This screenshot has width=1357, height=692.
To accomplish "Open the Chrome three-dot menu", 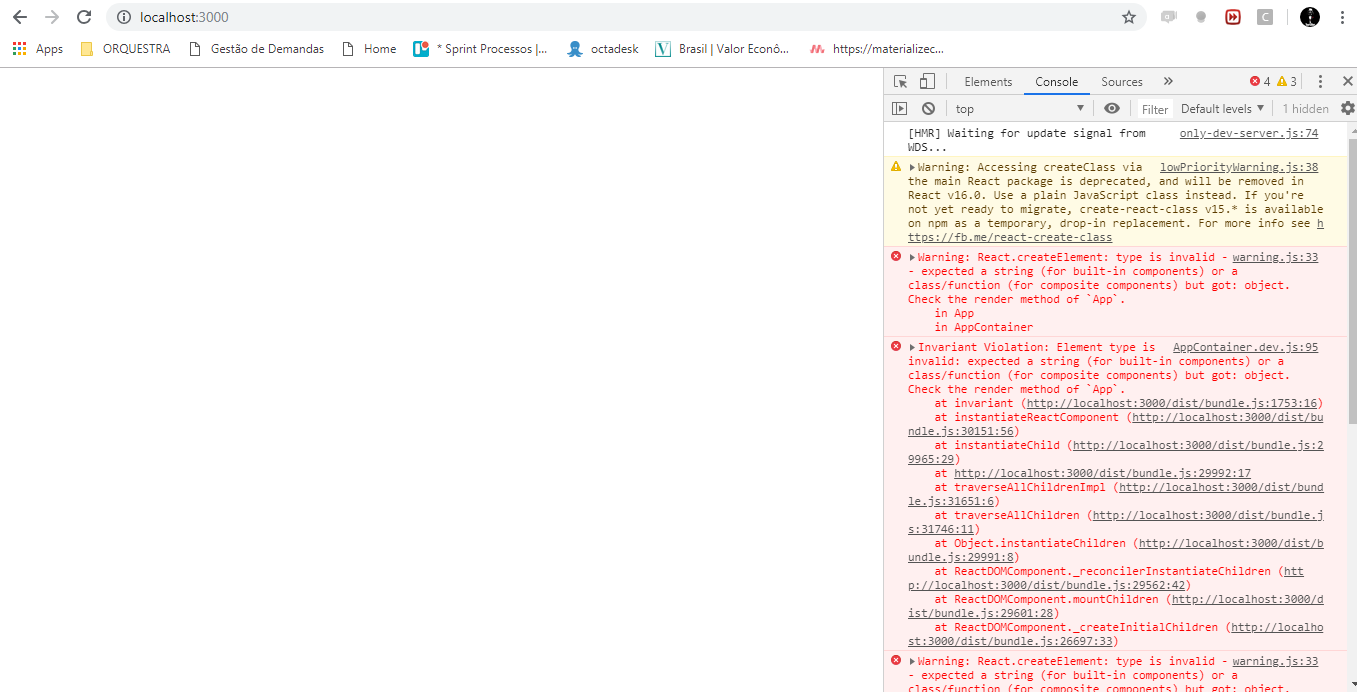I will (1344, 16).
